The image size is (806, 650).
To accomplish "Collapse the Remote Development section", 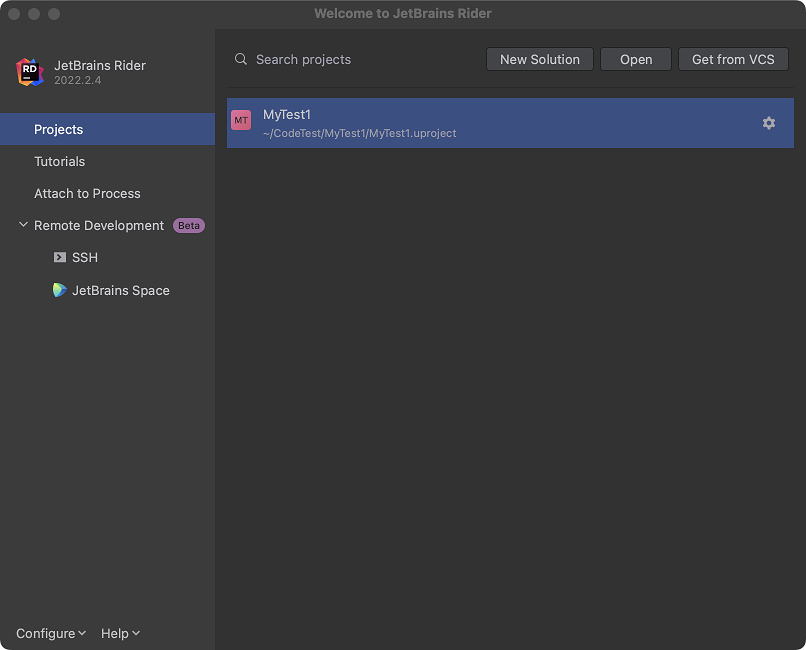I will click(x=23, y=225).
